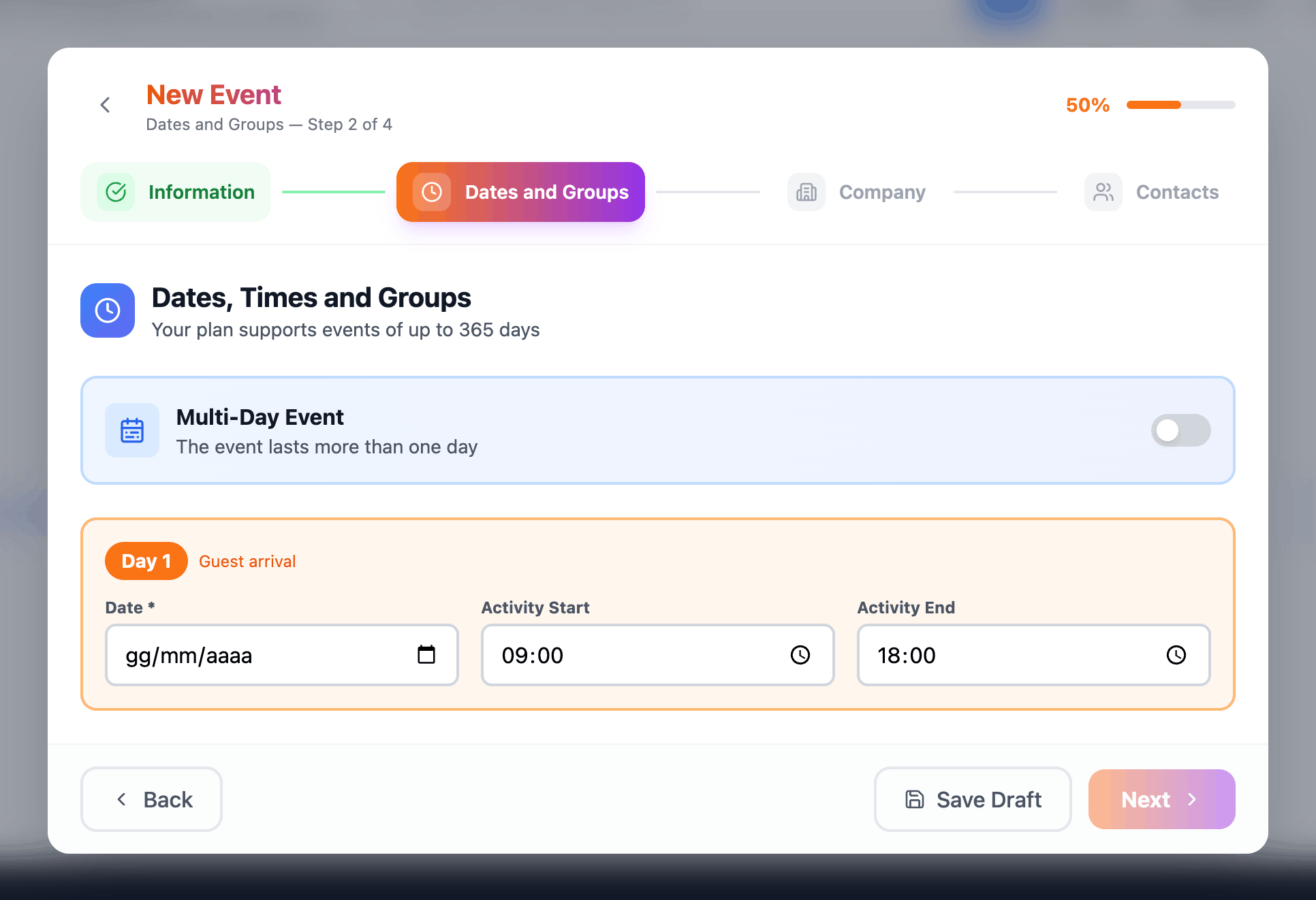1316x900 pixels.
Task: Open the Activity Start time picker clock
Action: click(x=800, y=655)
